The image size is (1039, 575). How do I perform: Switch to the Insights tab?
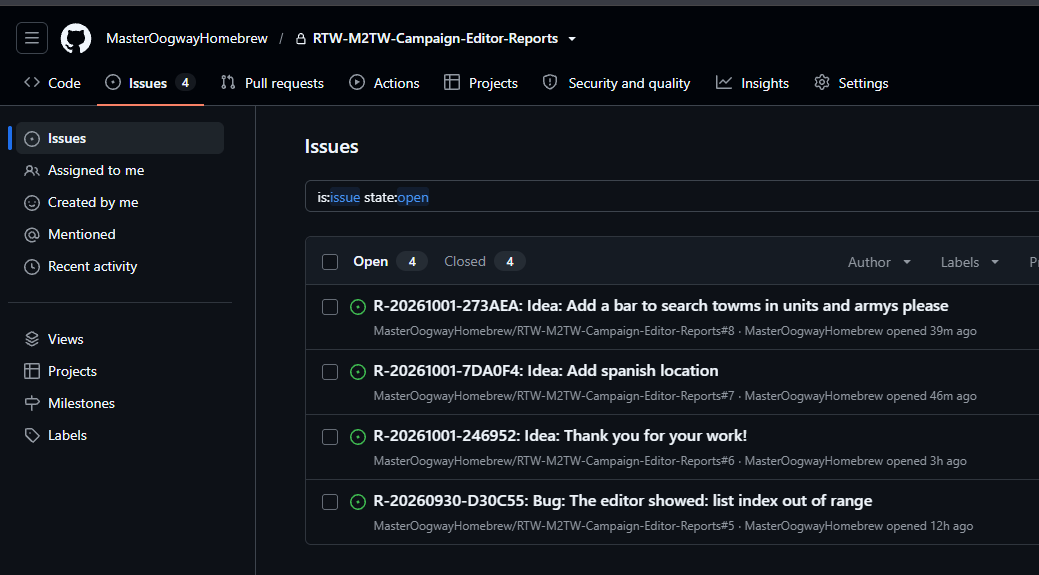(x=752, y=83)
